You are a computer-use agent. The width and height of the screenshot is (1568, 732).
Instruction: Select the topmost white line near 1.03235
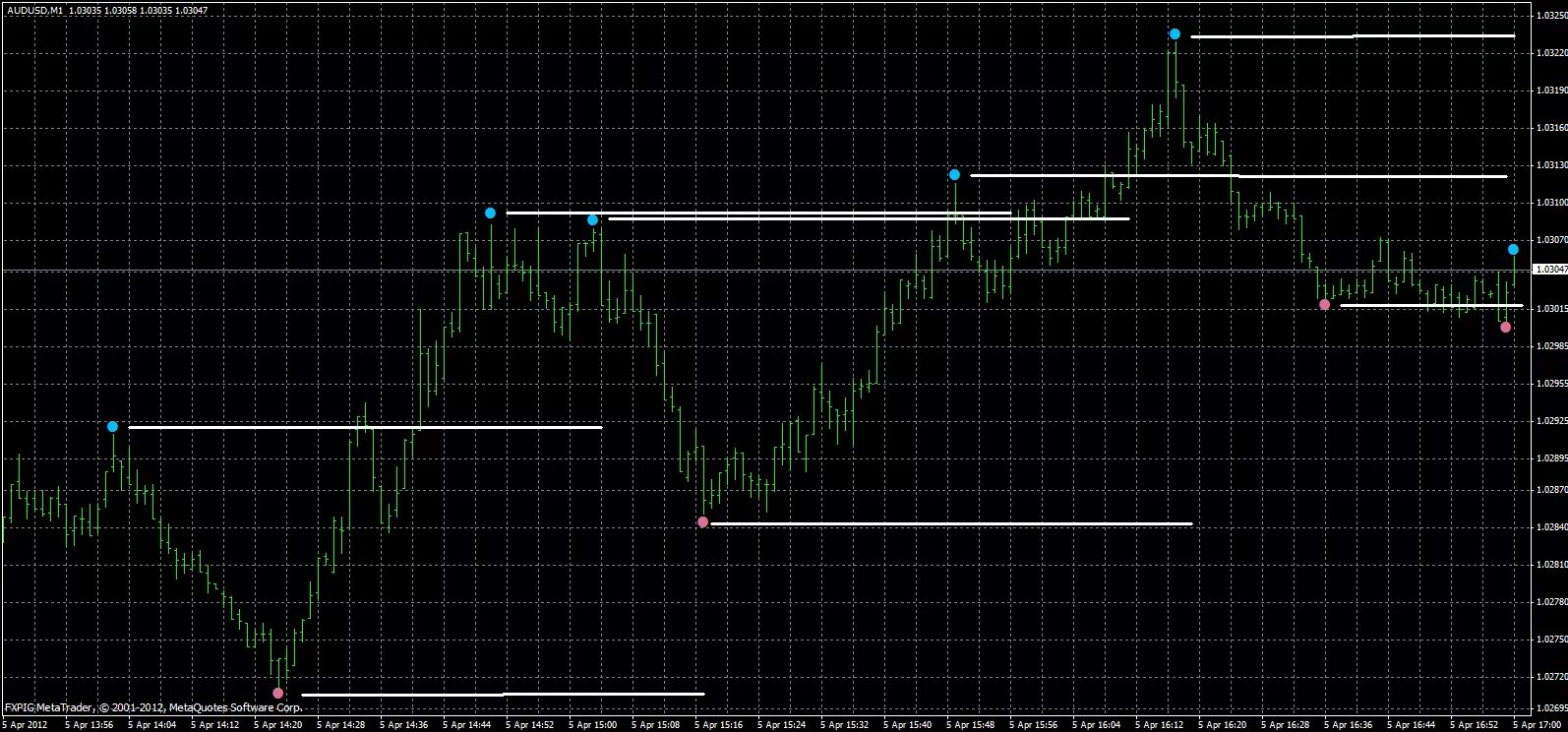1352,36
